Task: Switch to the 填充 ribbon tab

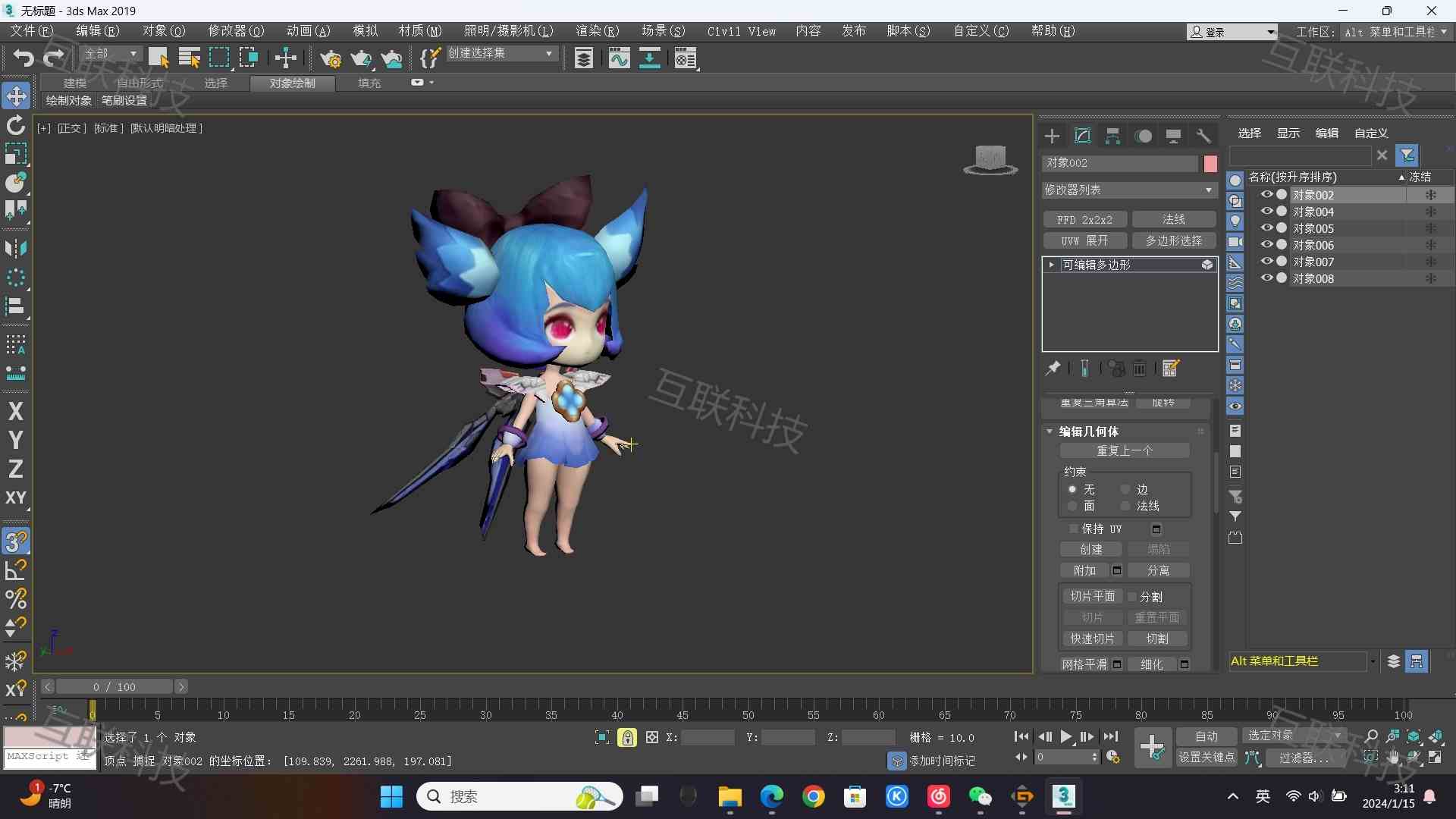Action: pyautogui.click(x=369, y=83)
